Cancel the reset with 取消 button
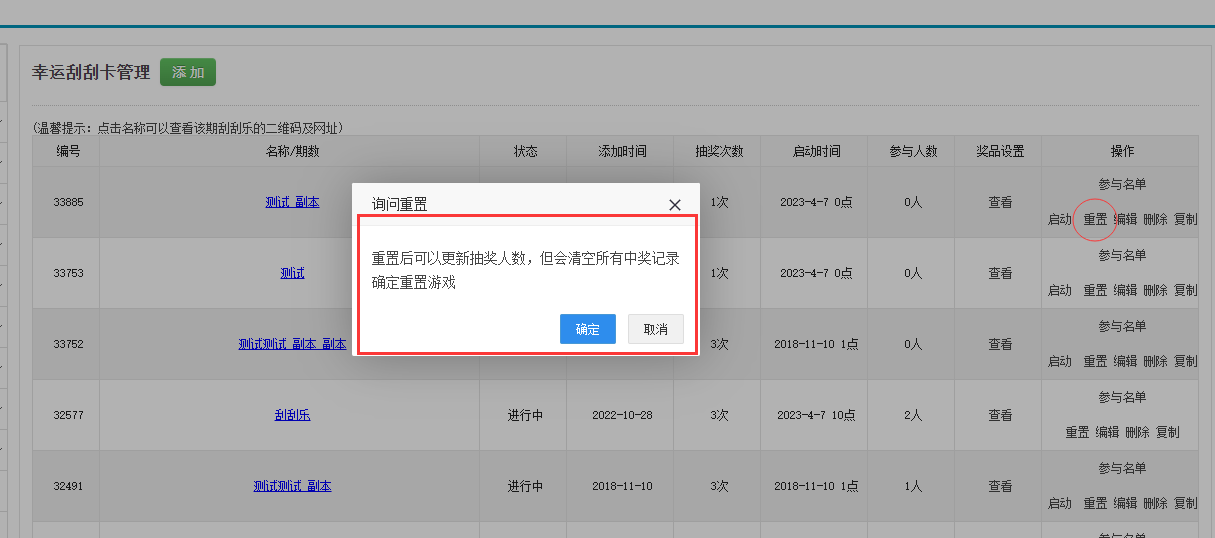 pyautogui.click(x=655, y=329)
